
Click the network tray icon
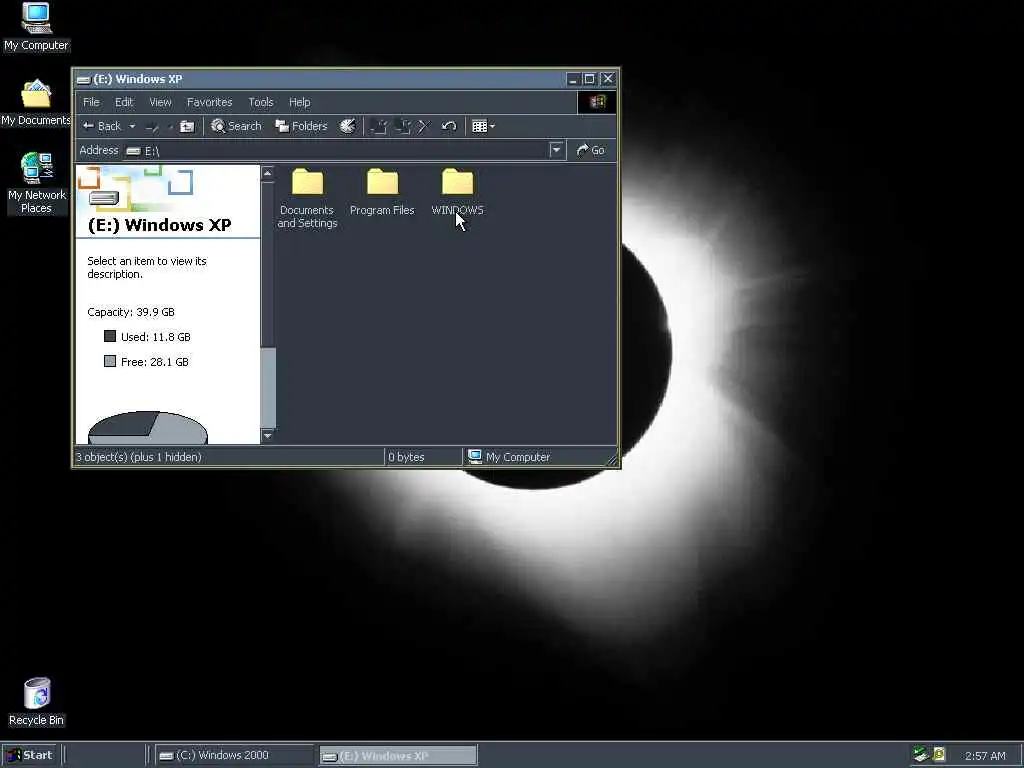click(x=921, y=755)
